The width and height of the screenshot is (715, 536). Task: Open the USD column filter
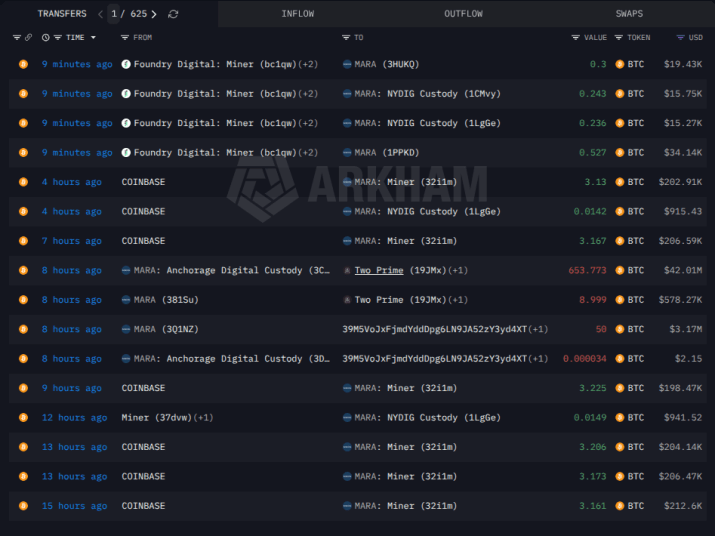[x=676, y=38]
